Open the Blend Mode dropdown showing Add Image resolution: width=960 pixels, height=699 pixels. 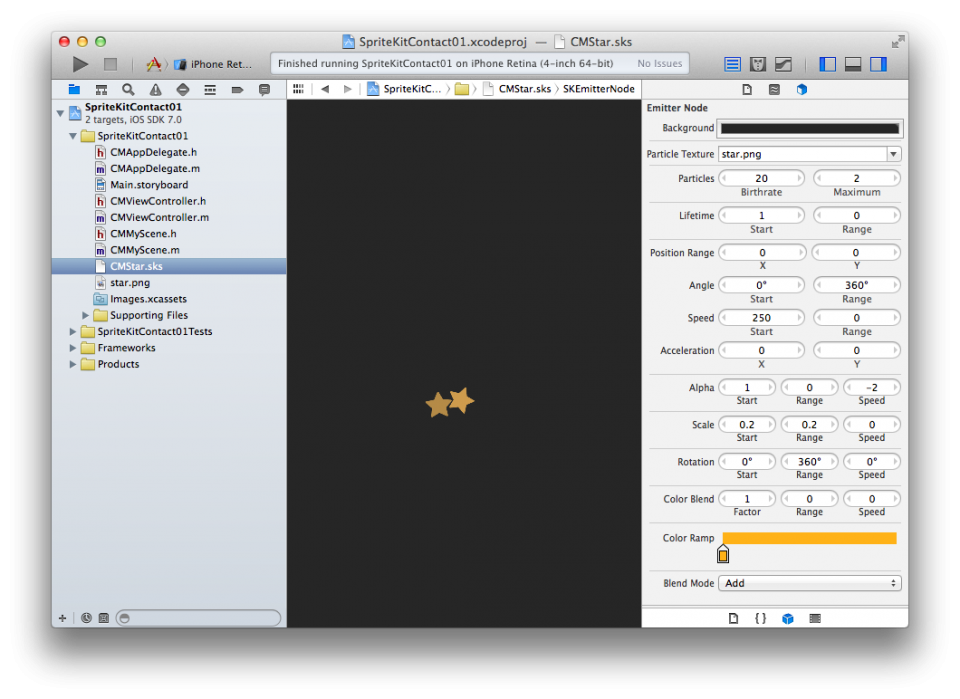pos(810,583)
